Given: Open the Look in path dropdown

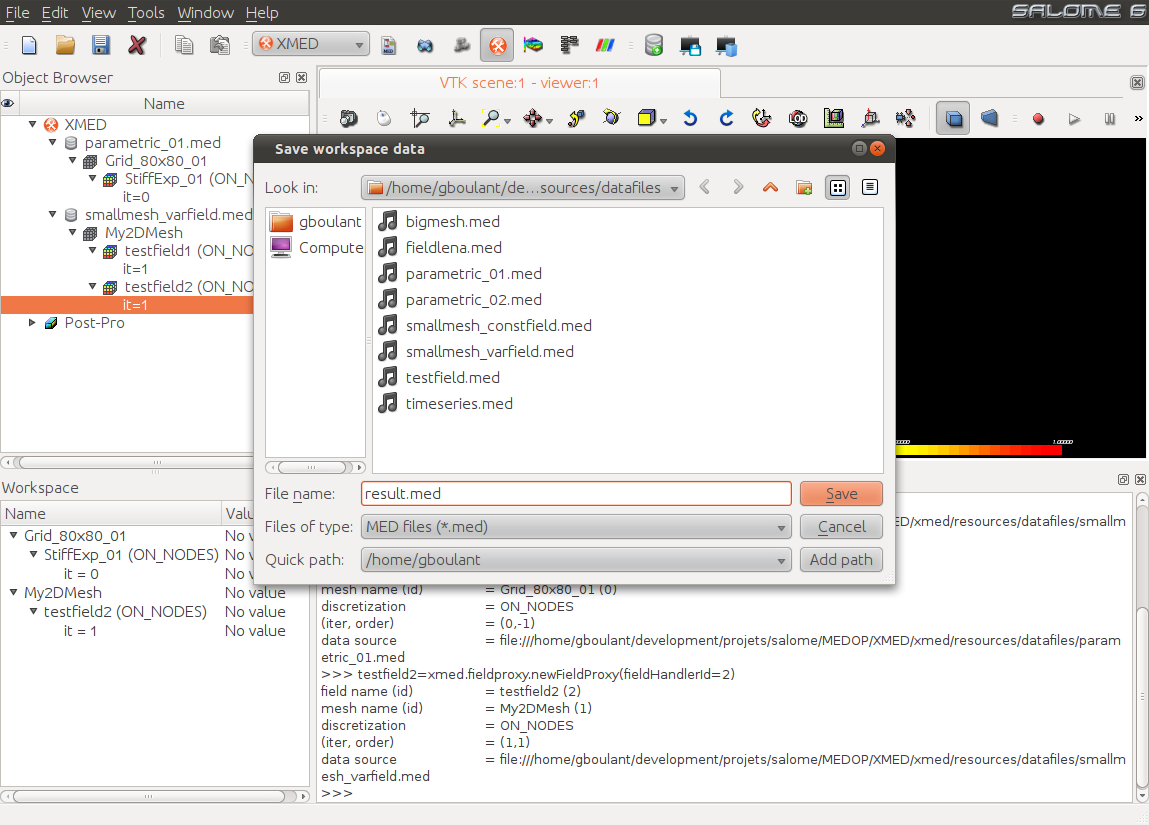Looking at the screenshot, I should [x=523, y=188].
